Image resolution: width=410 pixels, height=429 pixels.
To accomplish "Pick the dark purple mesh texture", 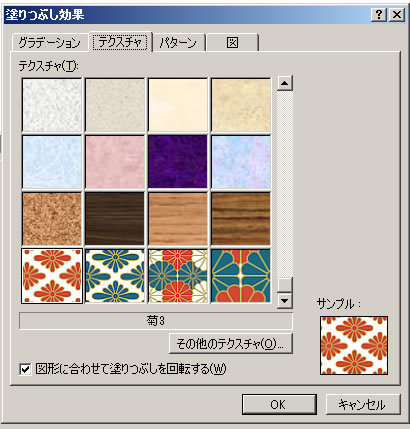I will (x=178, y=162).
